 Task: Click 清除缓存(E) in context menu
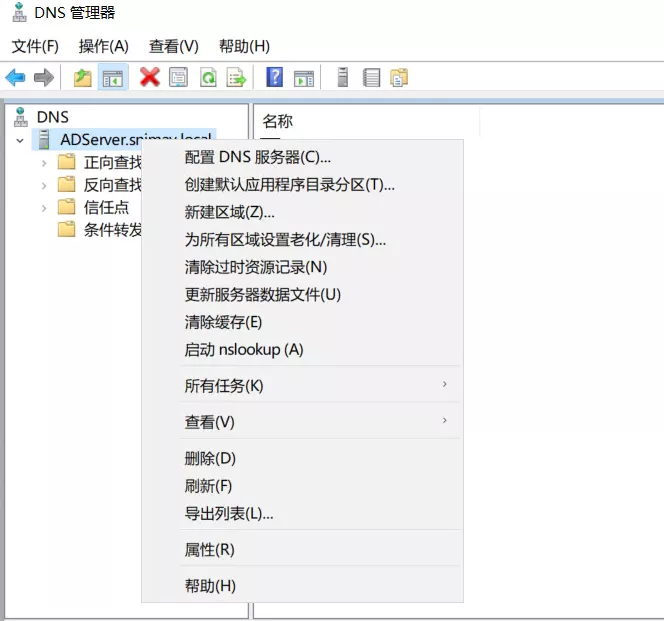click(223, 322)
